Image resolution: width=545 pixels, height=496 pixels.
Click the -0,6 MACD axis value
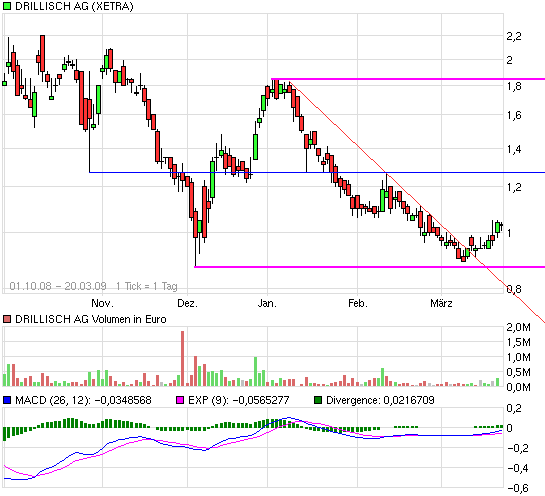tap(518, 488)
